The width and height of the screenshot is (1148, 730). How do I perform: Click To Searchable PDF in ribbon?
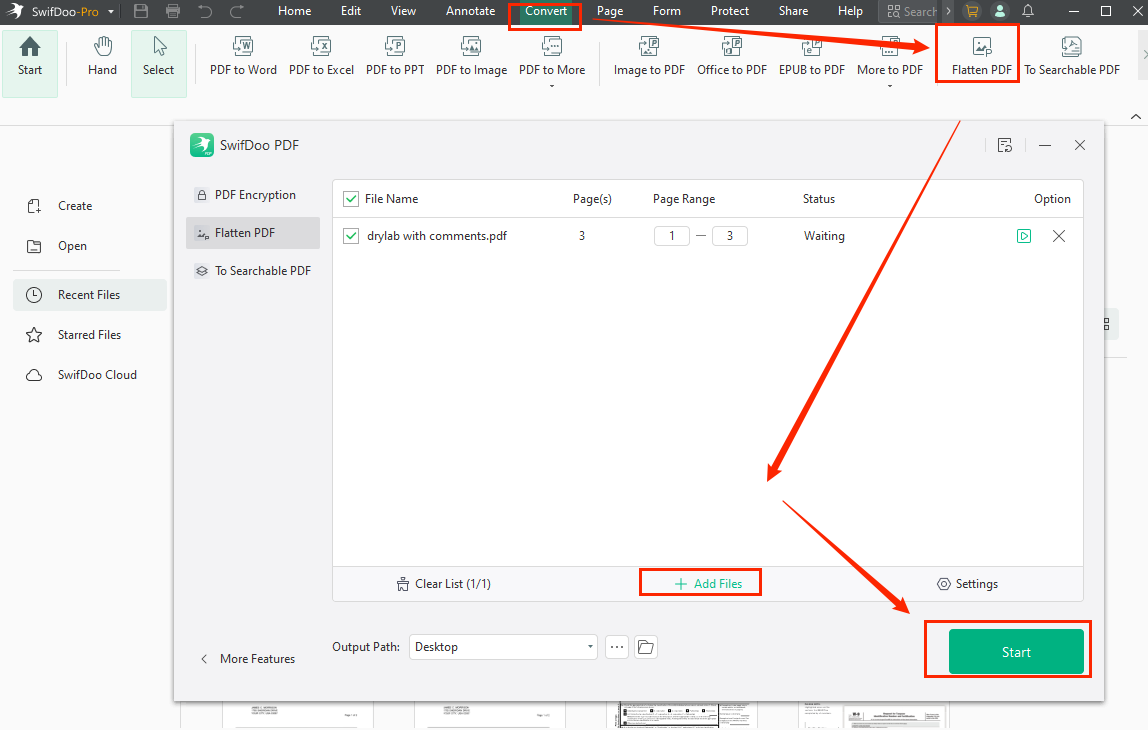[x=1072, y=57]
